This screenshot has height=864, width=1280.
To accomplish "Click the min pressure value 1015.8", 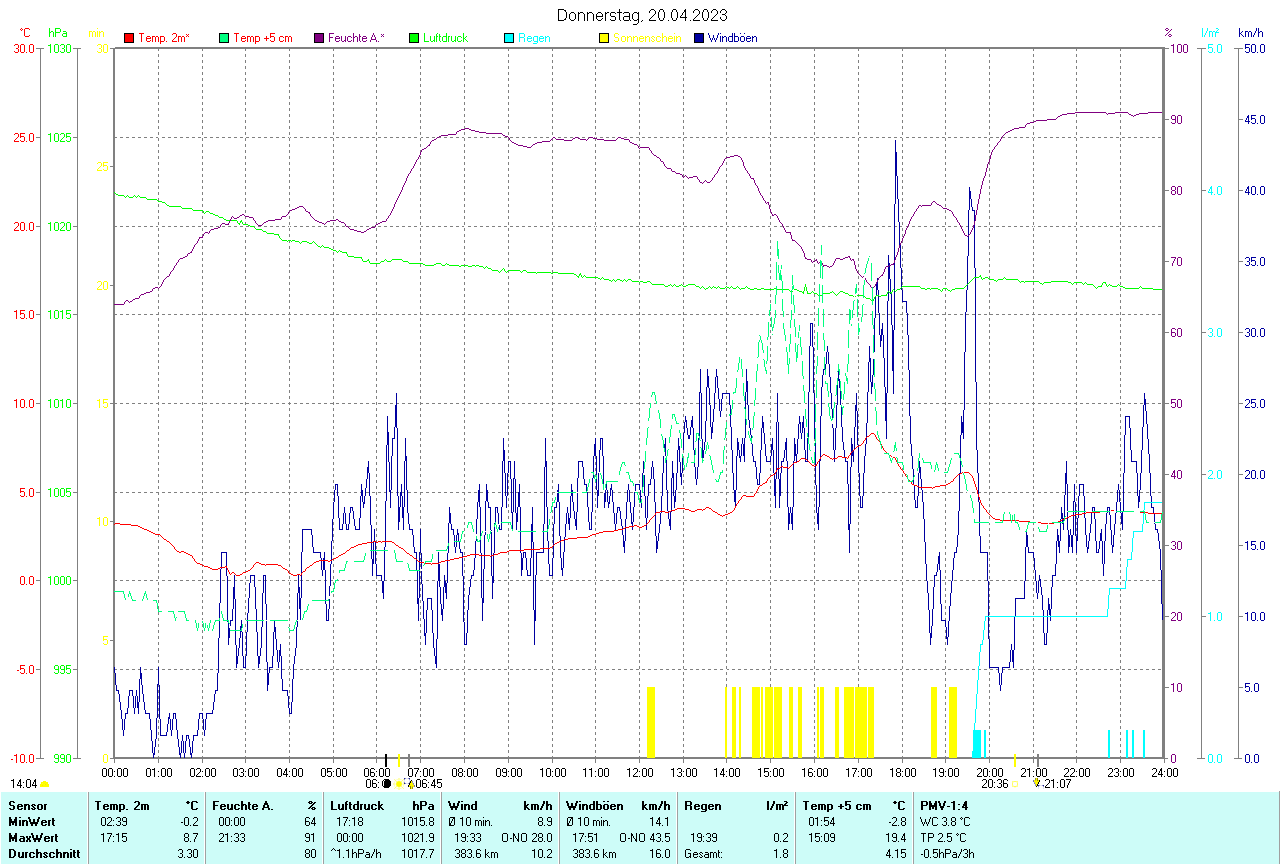I will coord(418,822).
